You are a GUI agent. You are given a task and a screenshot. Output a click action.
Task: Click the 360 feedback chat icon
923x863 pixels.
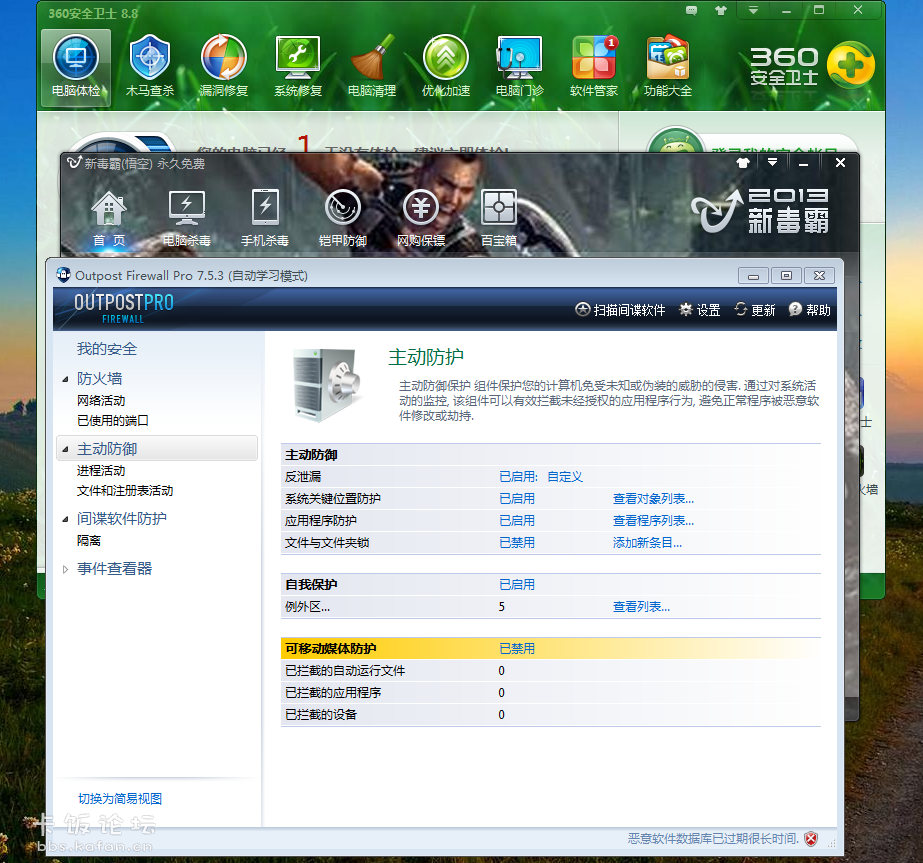[692, 11]
